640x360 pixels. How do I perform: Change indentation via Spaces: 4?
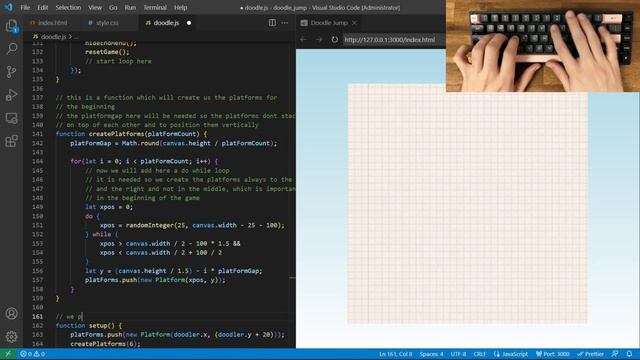(x=431, y=354)
